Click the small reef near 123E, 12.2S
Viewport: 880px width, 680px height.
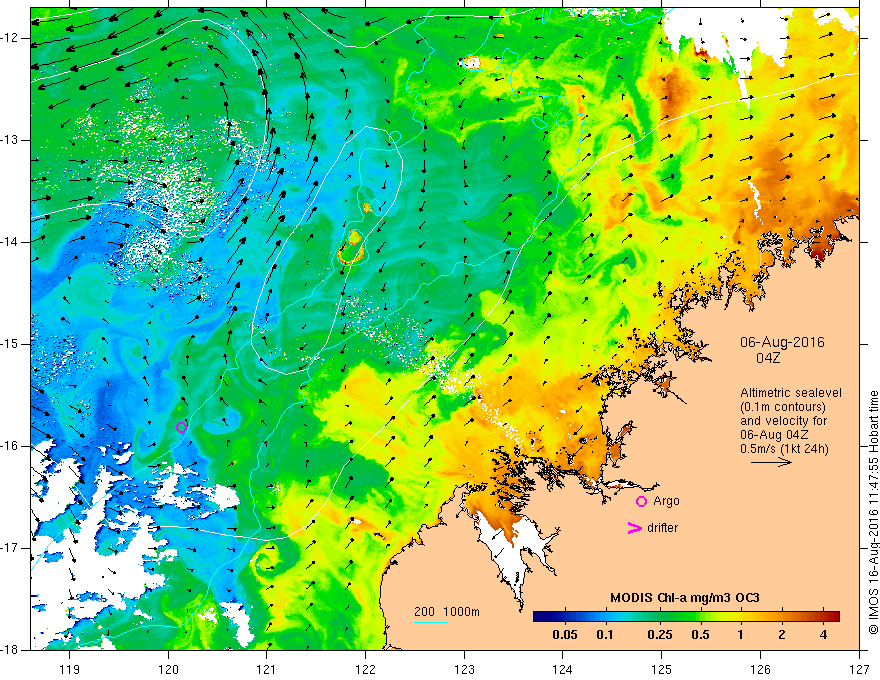[x=470, y=62]
